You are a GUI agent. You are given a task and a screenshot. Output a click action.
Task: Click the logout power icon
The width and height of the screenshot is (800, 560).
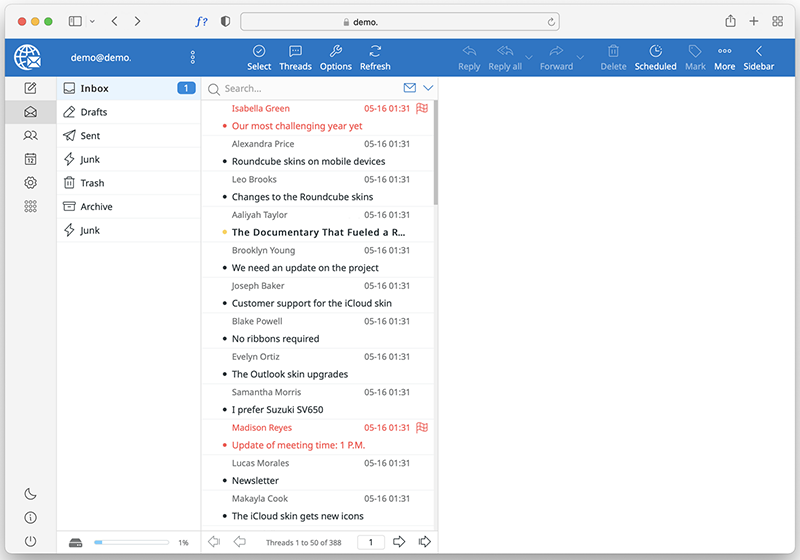(x=30, y=541)
